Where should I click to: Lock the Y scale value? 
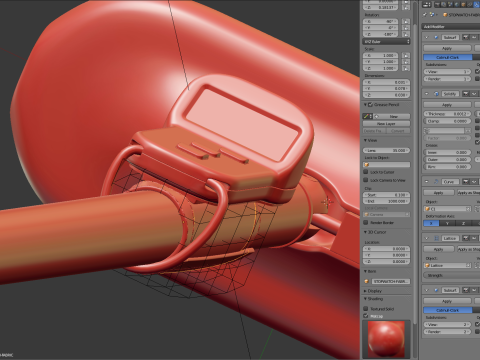coord(406,62)
